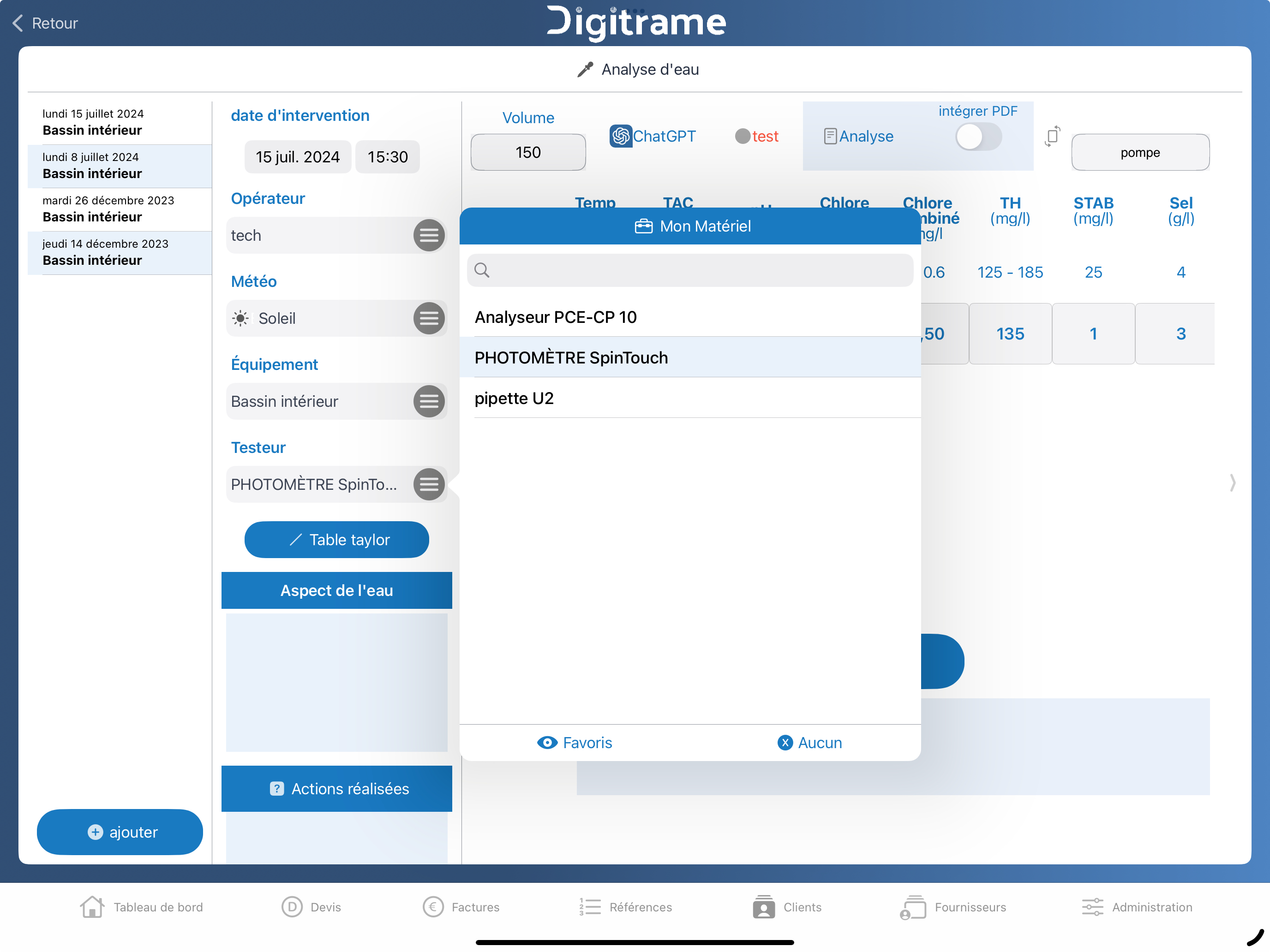Click the date field 15 juil. 2024

(297, 157)
